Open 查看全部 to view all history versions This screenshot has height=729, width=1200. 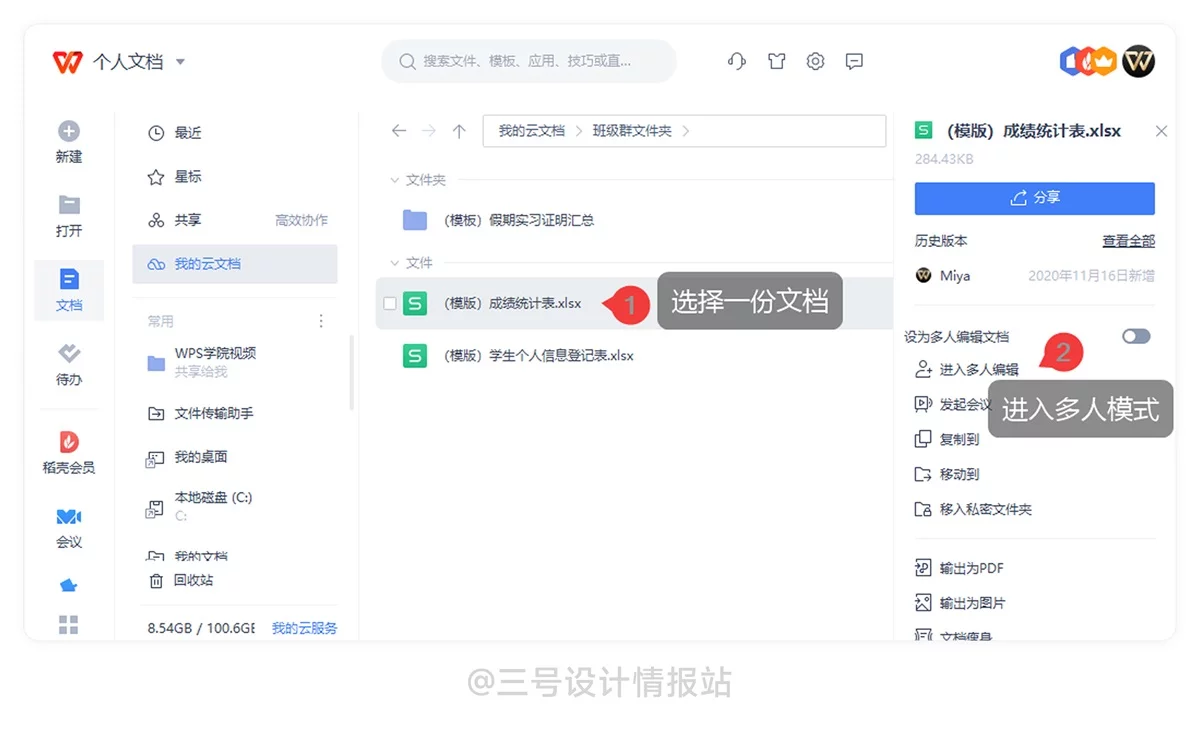coord(1129,240)
